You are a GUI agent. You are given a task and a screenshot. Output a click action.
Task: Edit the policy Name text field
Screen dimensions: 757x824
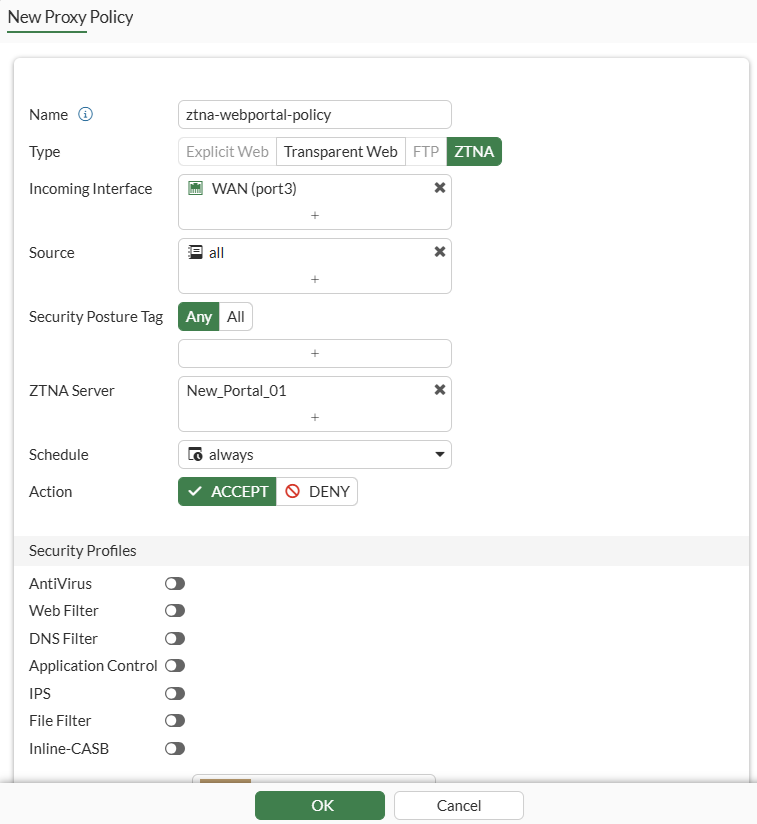click(315, 115)
